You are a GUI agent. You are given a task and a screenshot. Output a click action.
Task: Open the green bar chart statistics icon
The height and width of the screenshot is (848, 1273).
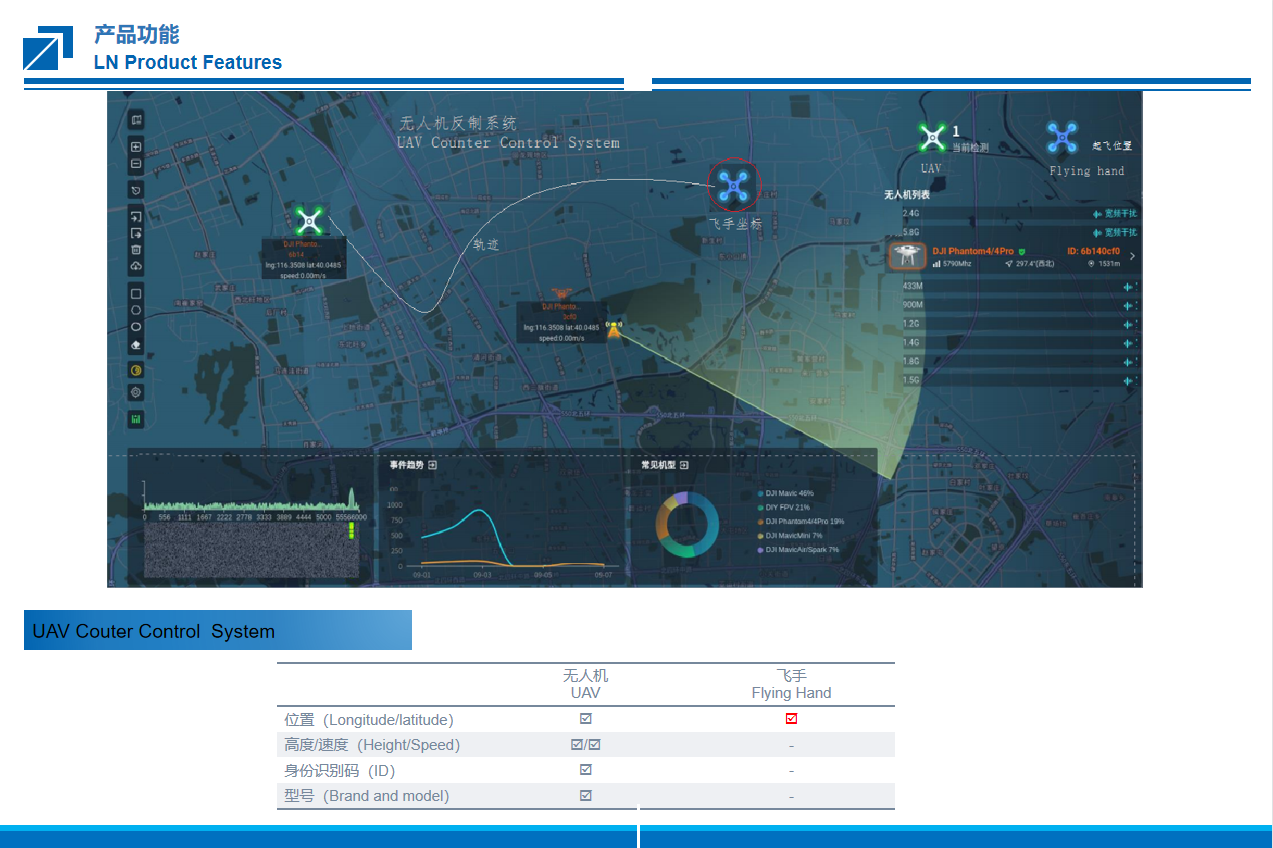tap(136, 420)
